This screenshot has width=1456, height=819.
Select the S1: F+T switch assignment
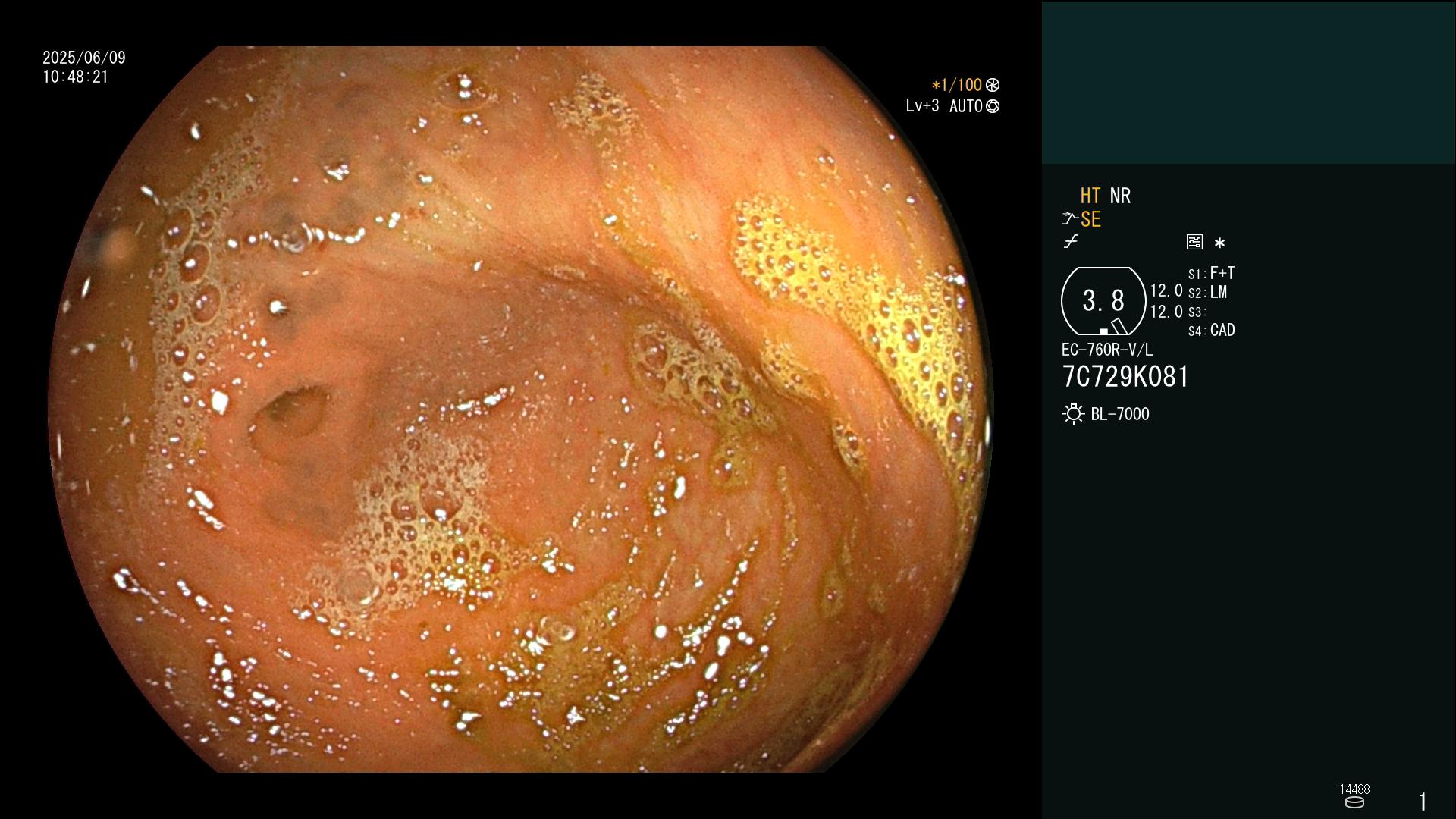click(1211, 273)
